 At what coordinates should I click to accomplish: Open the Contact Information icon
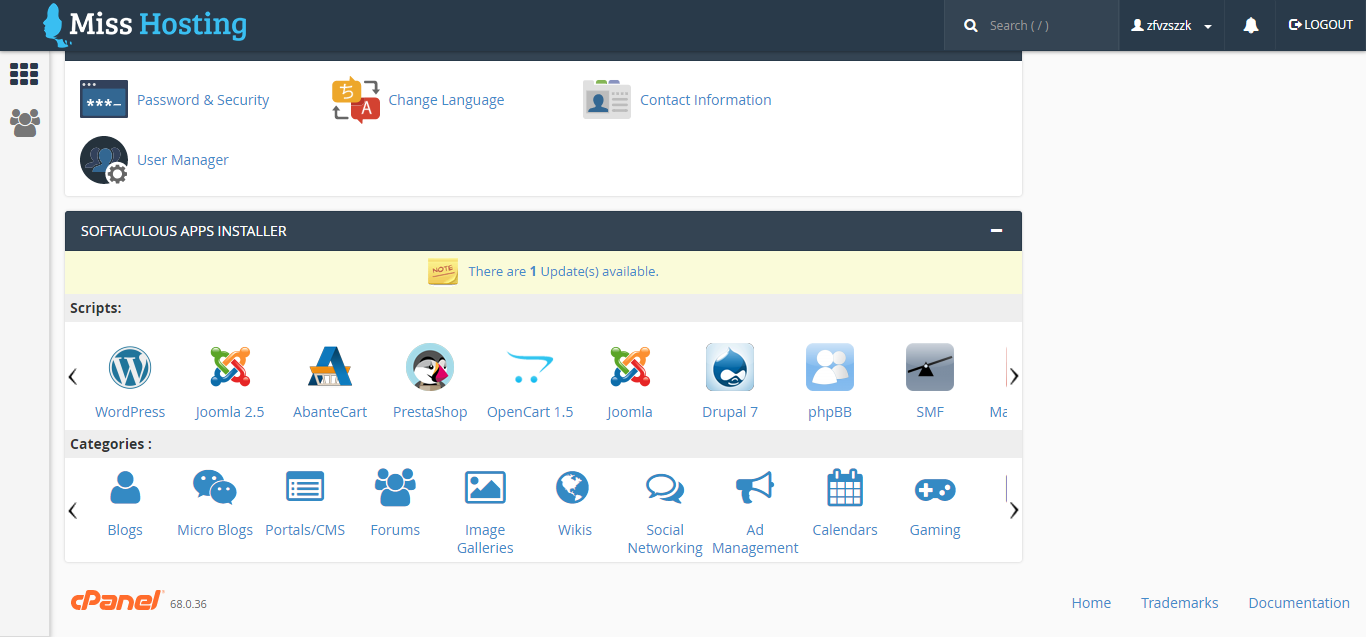click(607, 99)
